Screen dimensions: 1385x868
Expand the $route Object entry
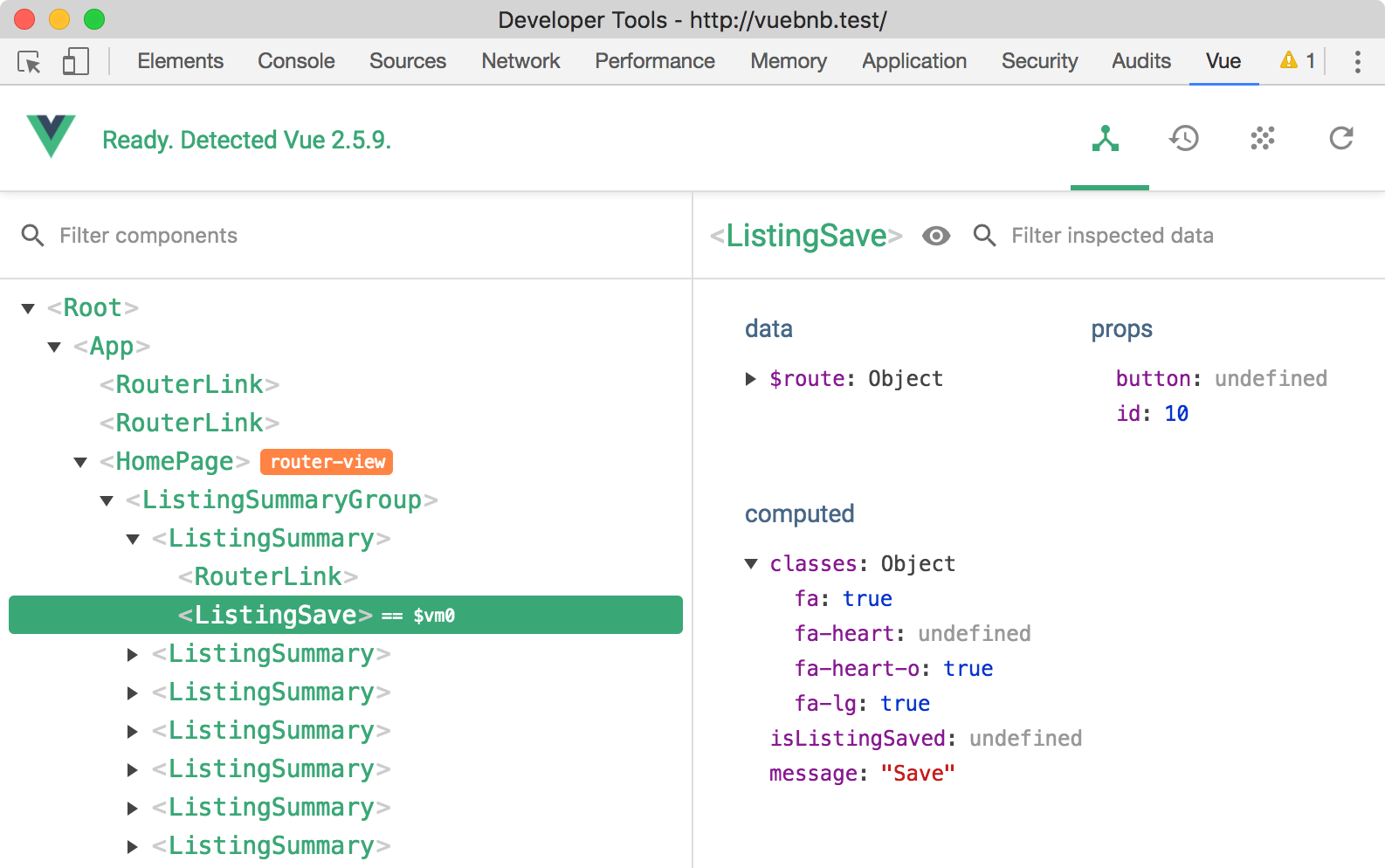(x=750, y=378)
